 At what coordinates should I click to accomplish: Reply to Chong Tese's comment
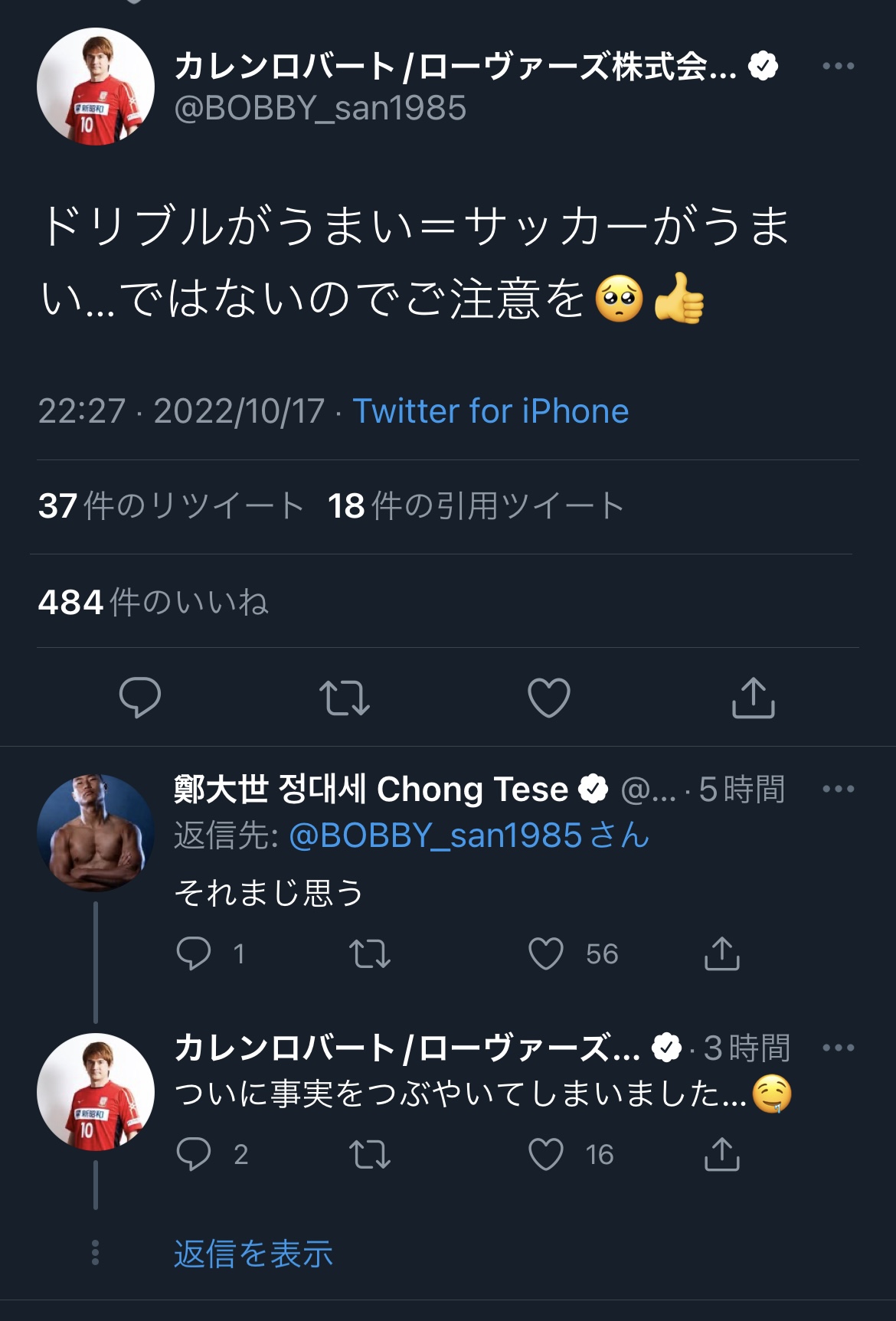pyautogui.click(x=194, y=954)
